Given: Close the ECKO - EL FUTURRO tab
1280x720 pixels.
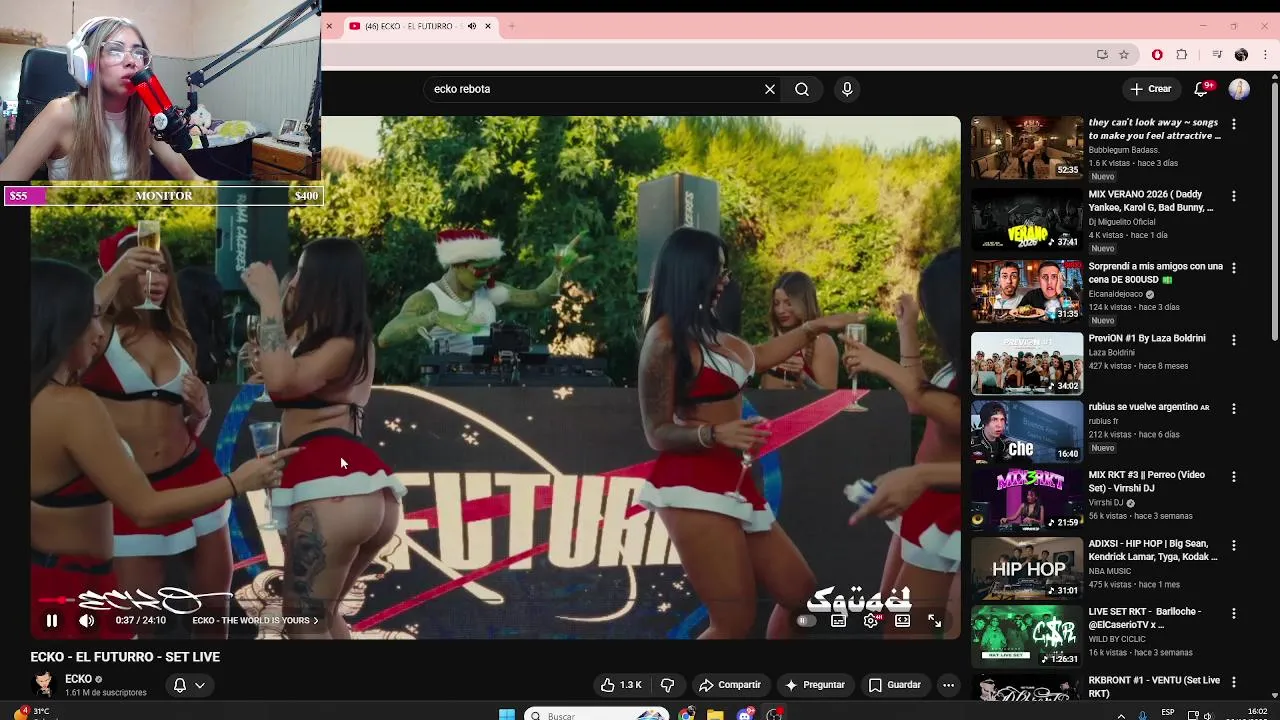Looking at the screenshot, I should [488, 26].
